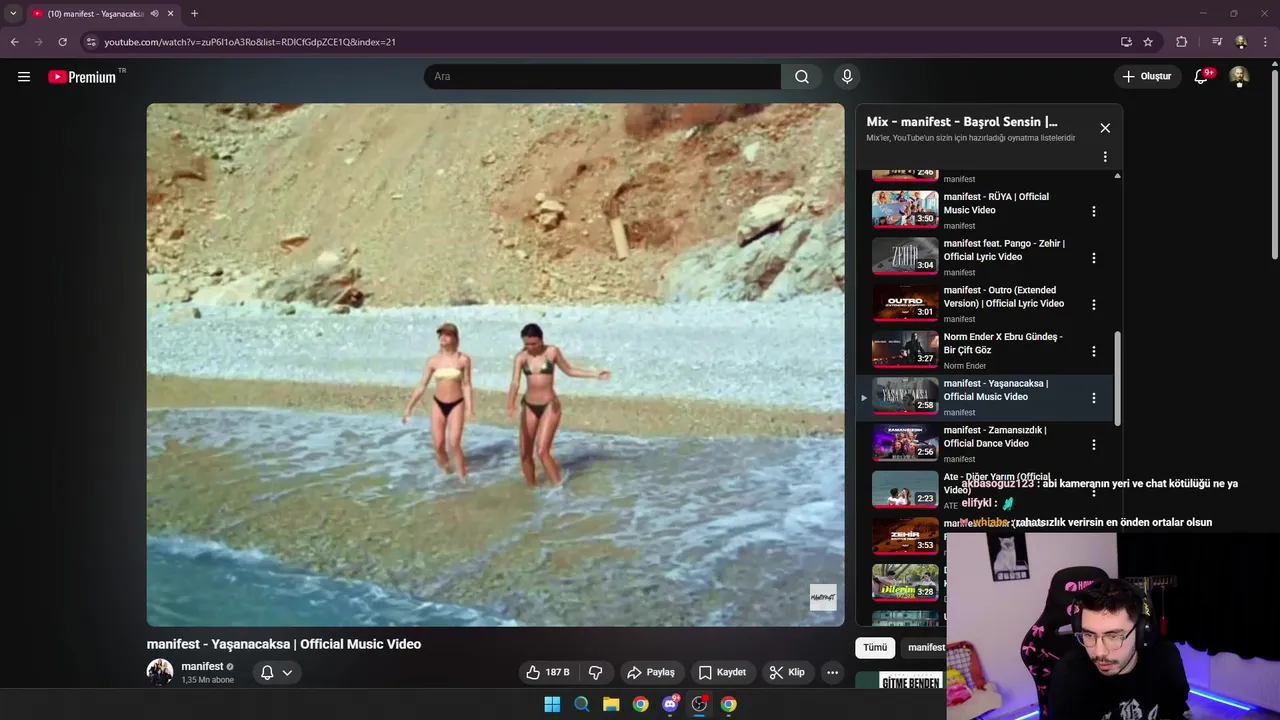Open options for Outro Extended Version item
The image size is (1280, 720).
pyautogui.click(x=1093, y=304)
